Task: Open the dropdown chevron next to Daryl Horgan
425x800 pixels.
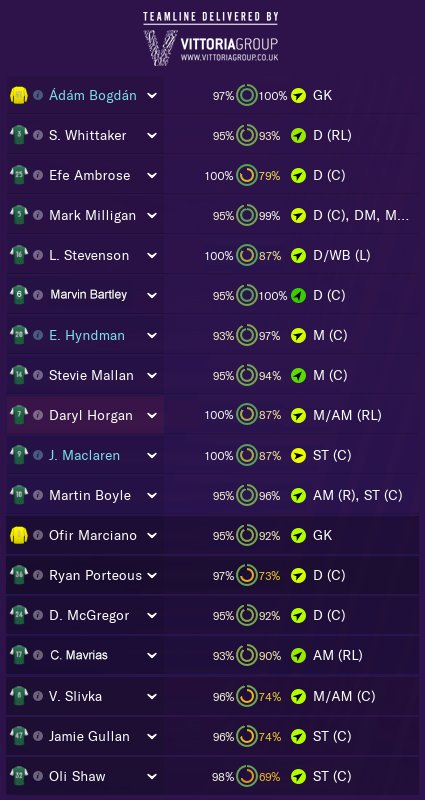Action: coord(152,415)
